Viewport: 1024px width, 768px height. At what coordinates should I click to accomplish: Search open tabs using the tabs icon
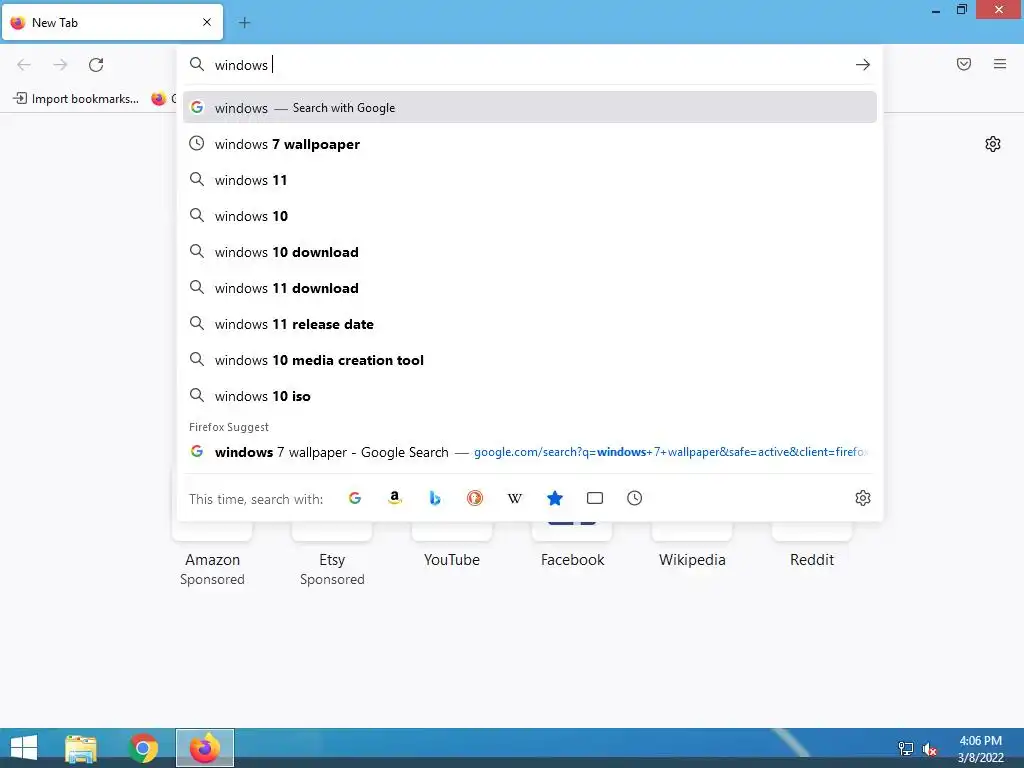[595, 498]
